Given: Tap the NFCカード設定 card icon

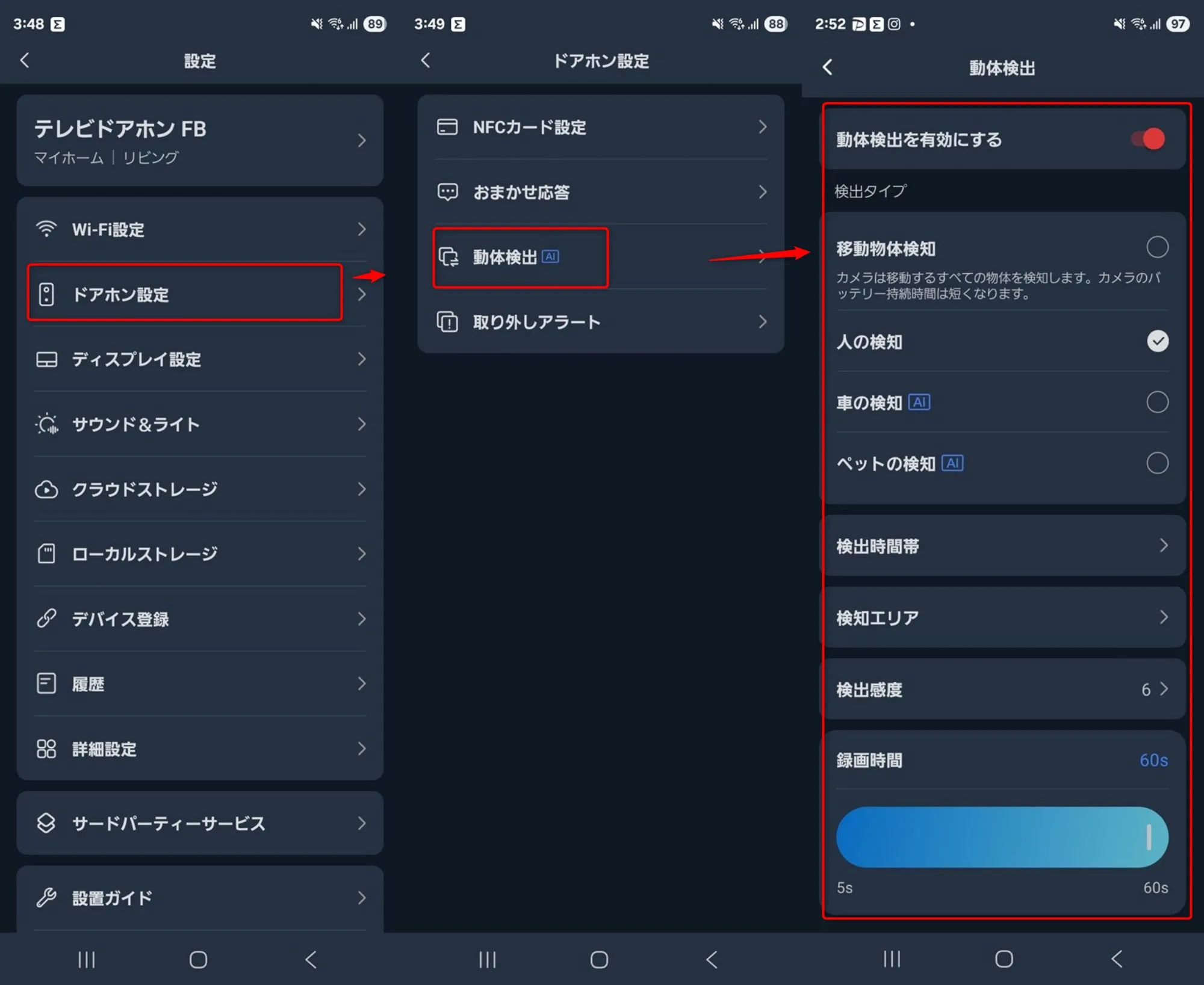Looking at the screenshot, I should (447, 127).
